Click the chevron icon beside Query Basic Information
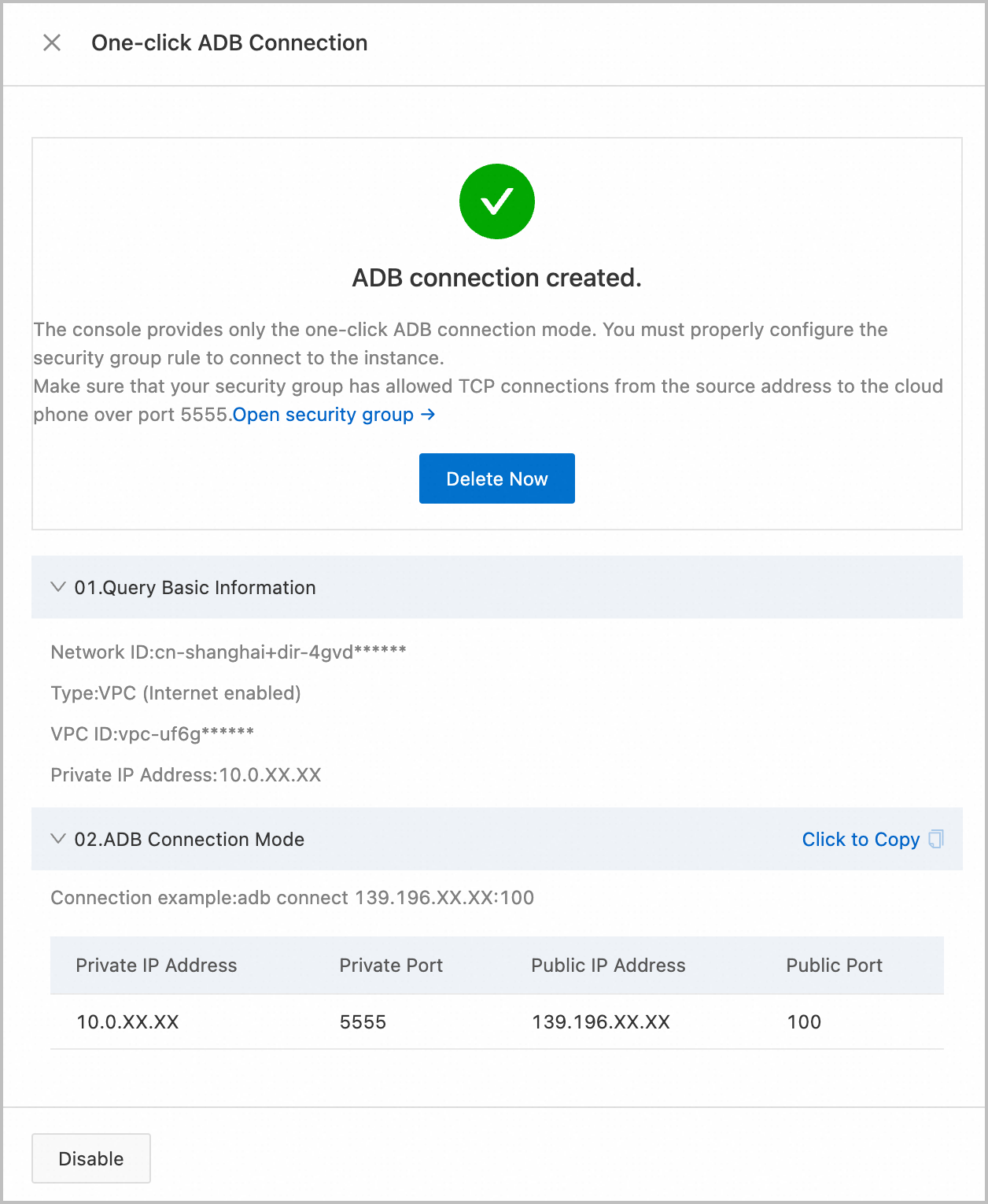Image resolution: width=988 pixels, height=1204 pixels. [57, 587]
